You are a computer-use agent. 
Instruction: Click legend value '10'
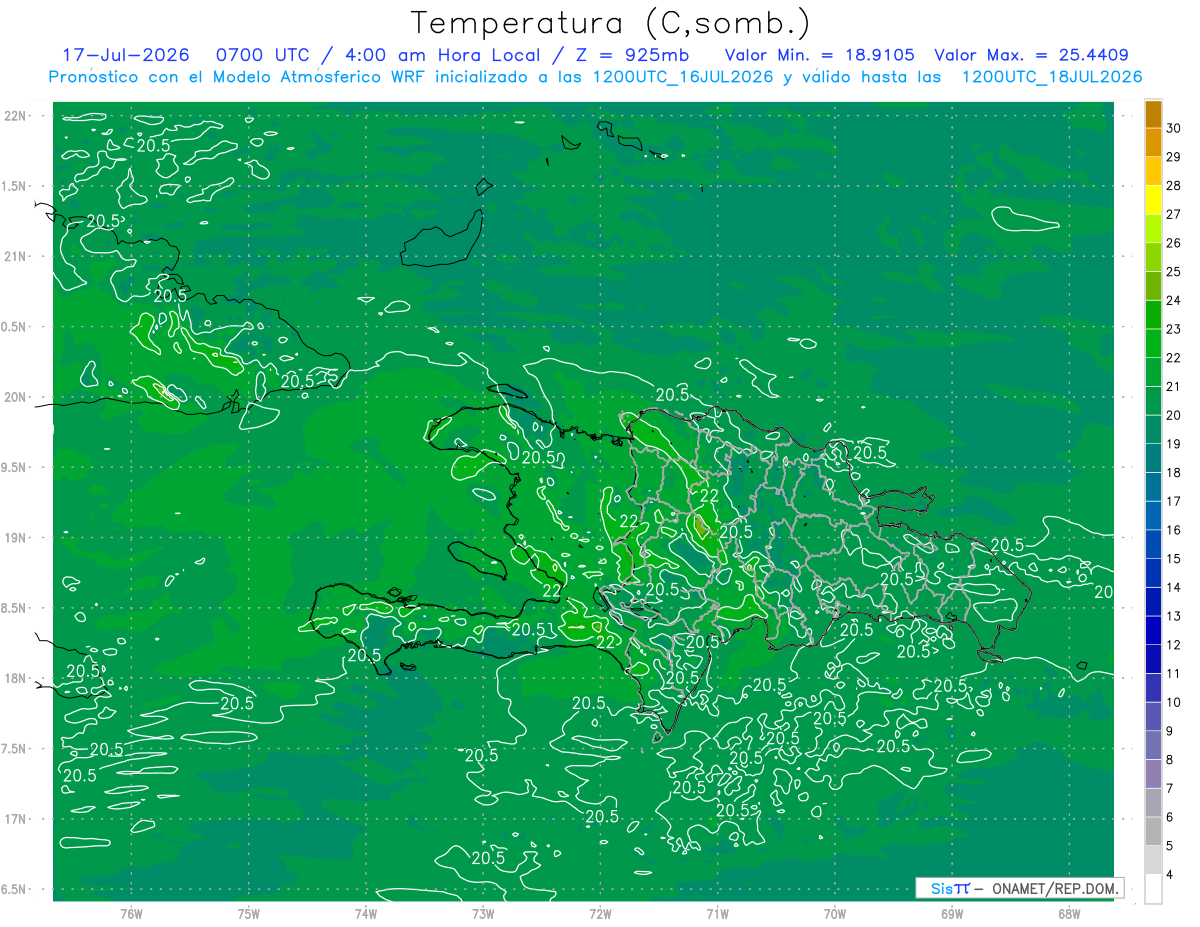1174,702
